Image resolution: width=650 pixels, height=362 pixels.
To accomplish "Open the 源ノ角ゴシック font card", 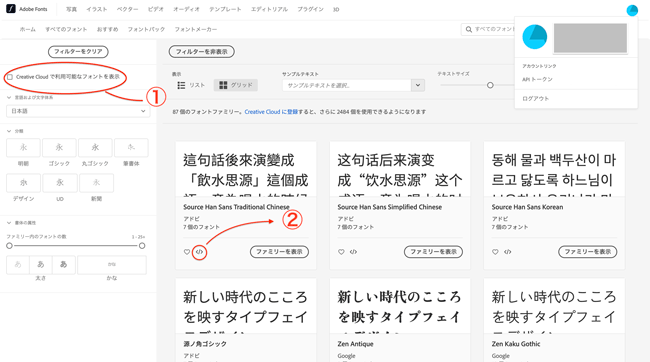I will tap(246, 320).
